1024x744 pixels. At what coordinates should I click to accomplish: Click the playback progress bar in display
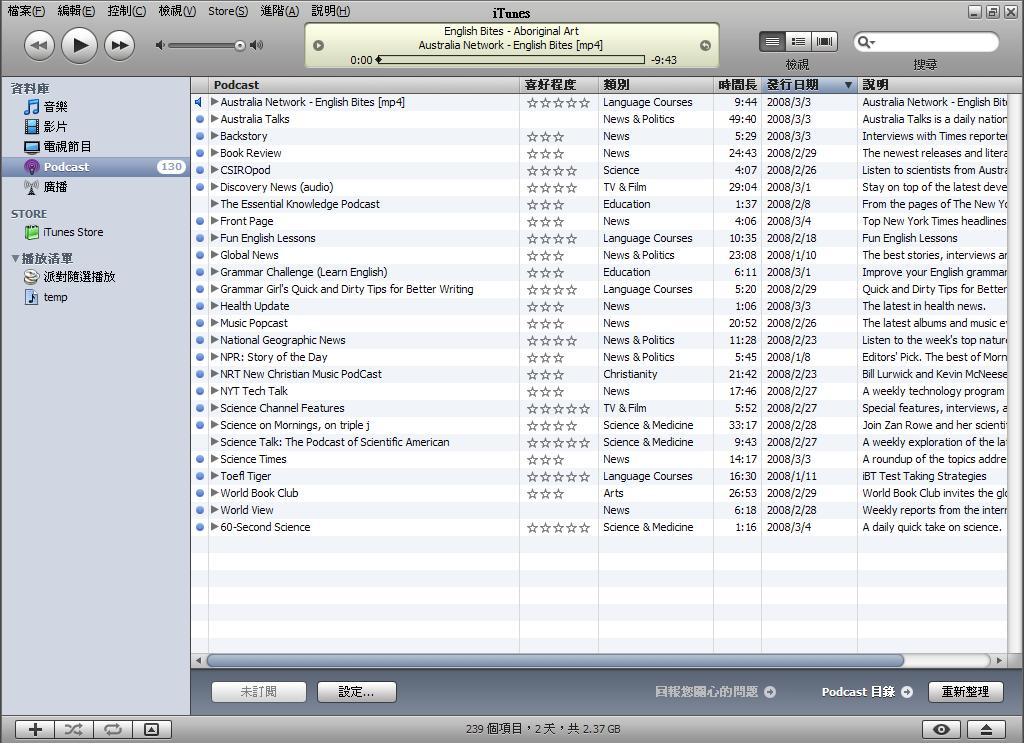pos(510,60)
